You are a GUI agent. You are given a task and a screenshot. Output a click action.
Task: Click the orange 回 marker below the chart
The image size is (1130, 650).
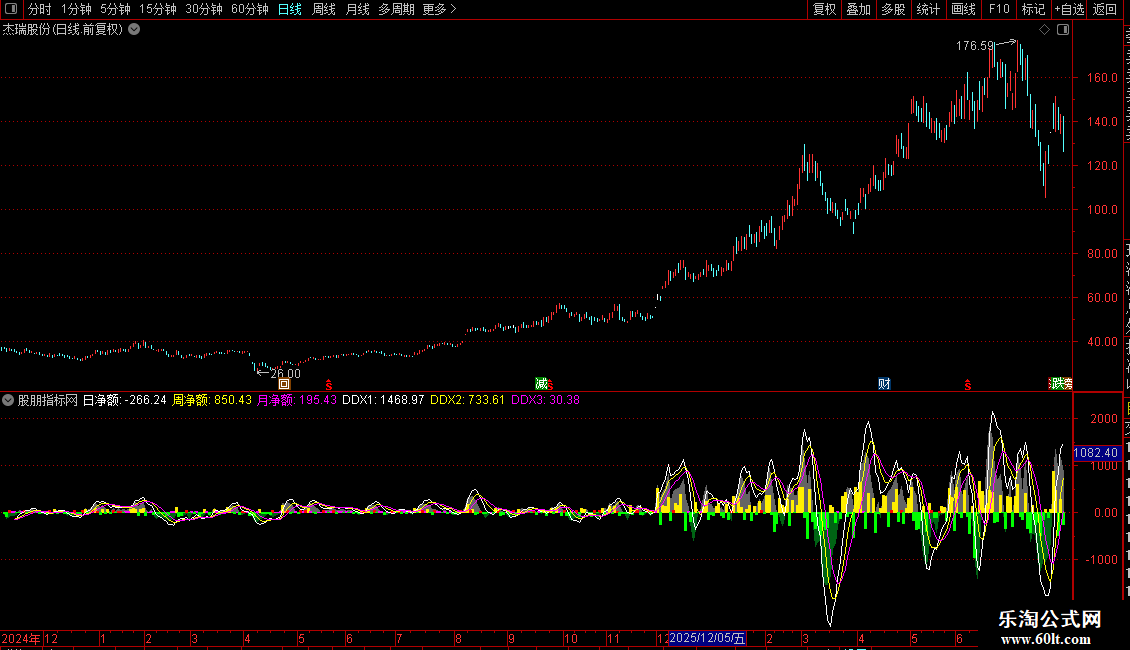284,384
